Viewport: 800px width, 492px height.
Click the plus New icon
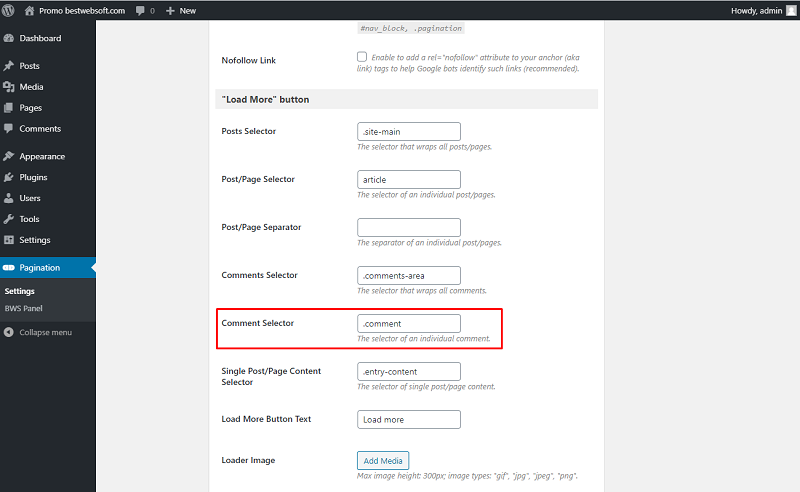(x=170, y=11)
